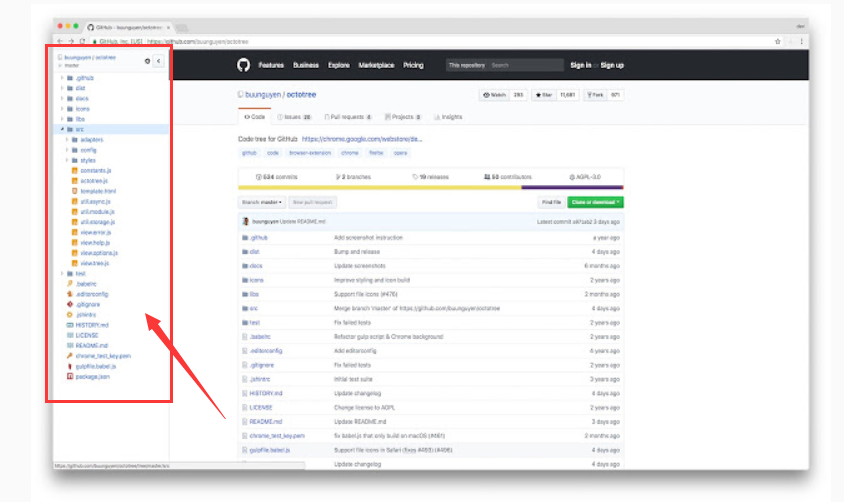The height and width of the screenshot is (502, 844).
Task: Reload the page with refresh icon
Action: (x=82, y=41)
